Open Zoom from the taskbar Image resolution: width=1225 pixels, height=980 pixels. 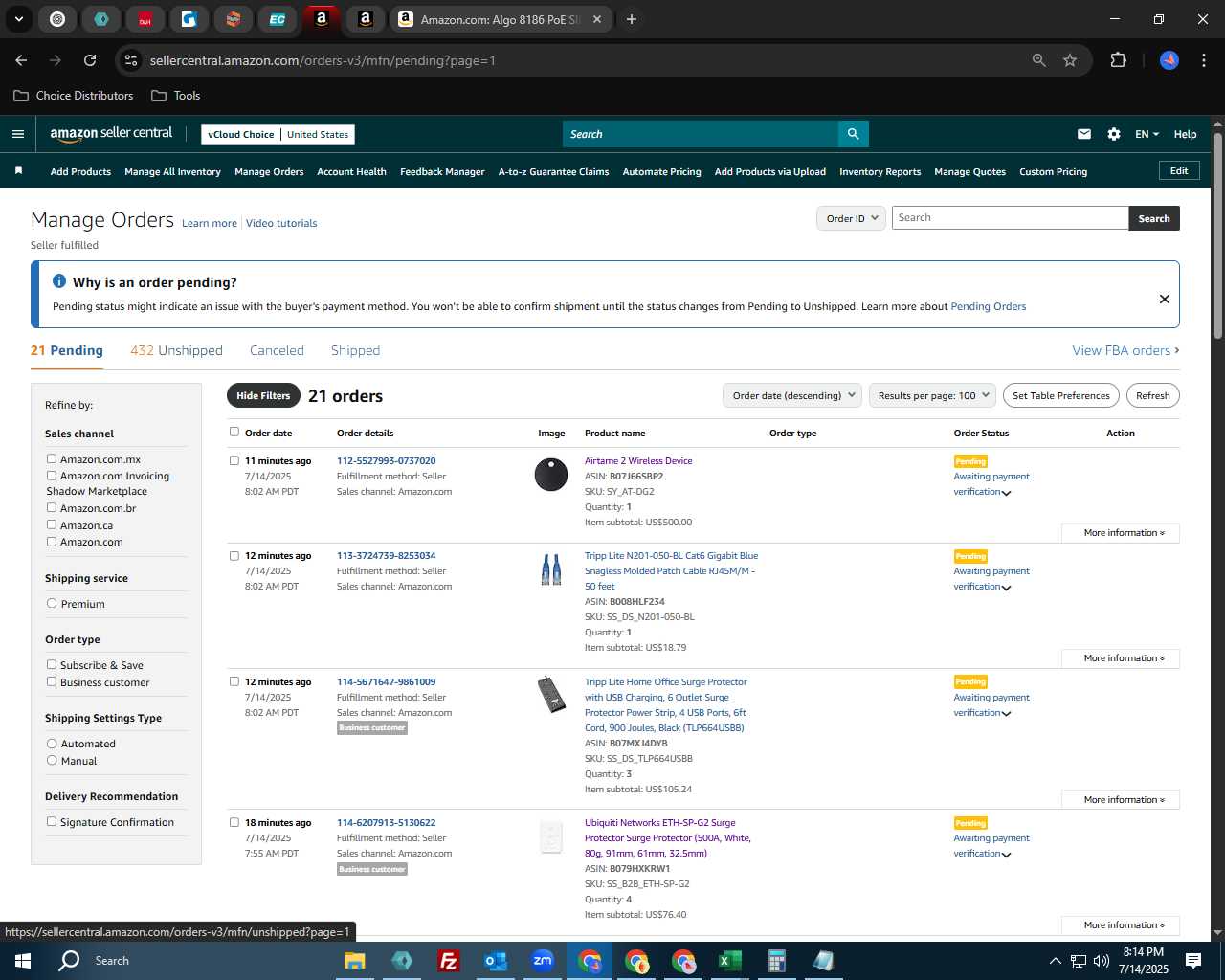coord(543,961)
